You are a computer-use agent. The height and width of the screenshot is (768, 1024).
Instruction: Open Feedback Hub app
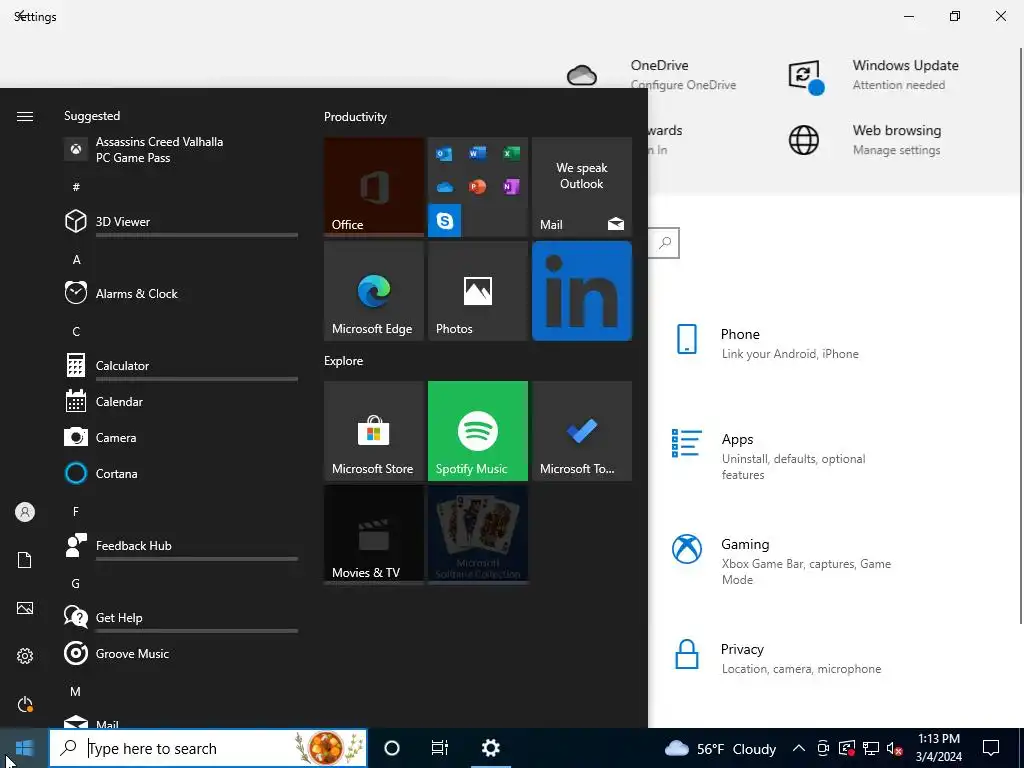181,545
